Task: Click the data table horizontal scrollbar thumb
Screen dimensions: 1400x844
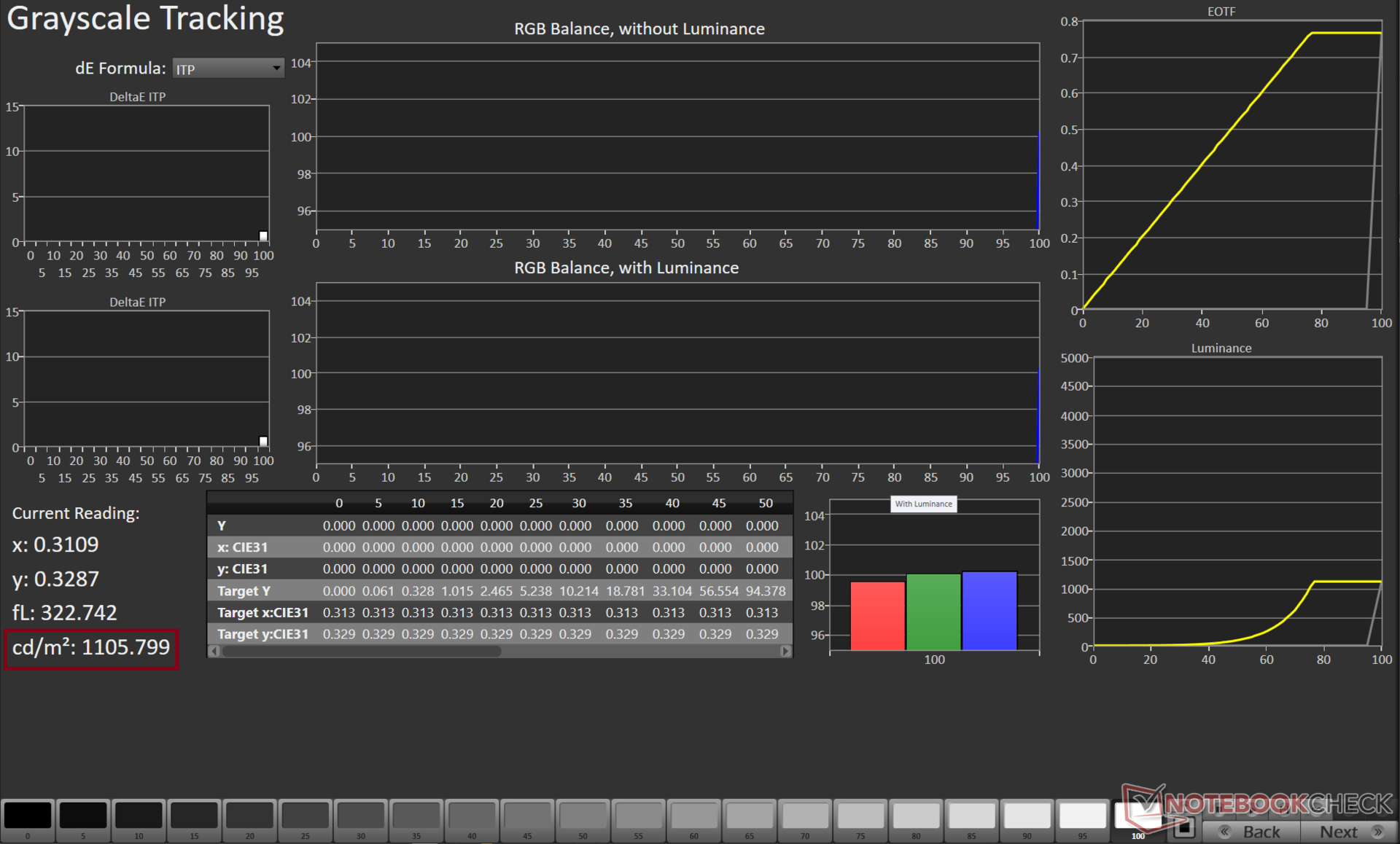Action: tap(362, 652)
